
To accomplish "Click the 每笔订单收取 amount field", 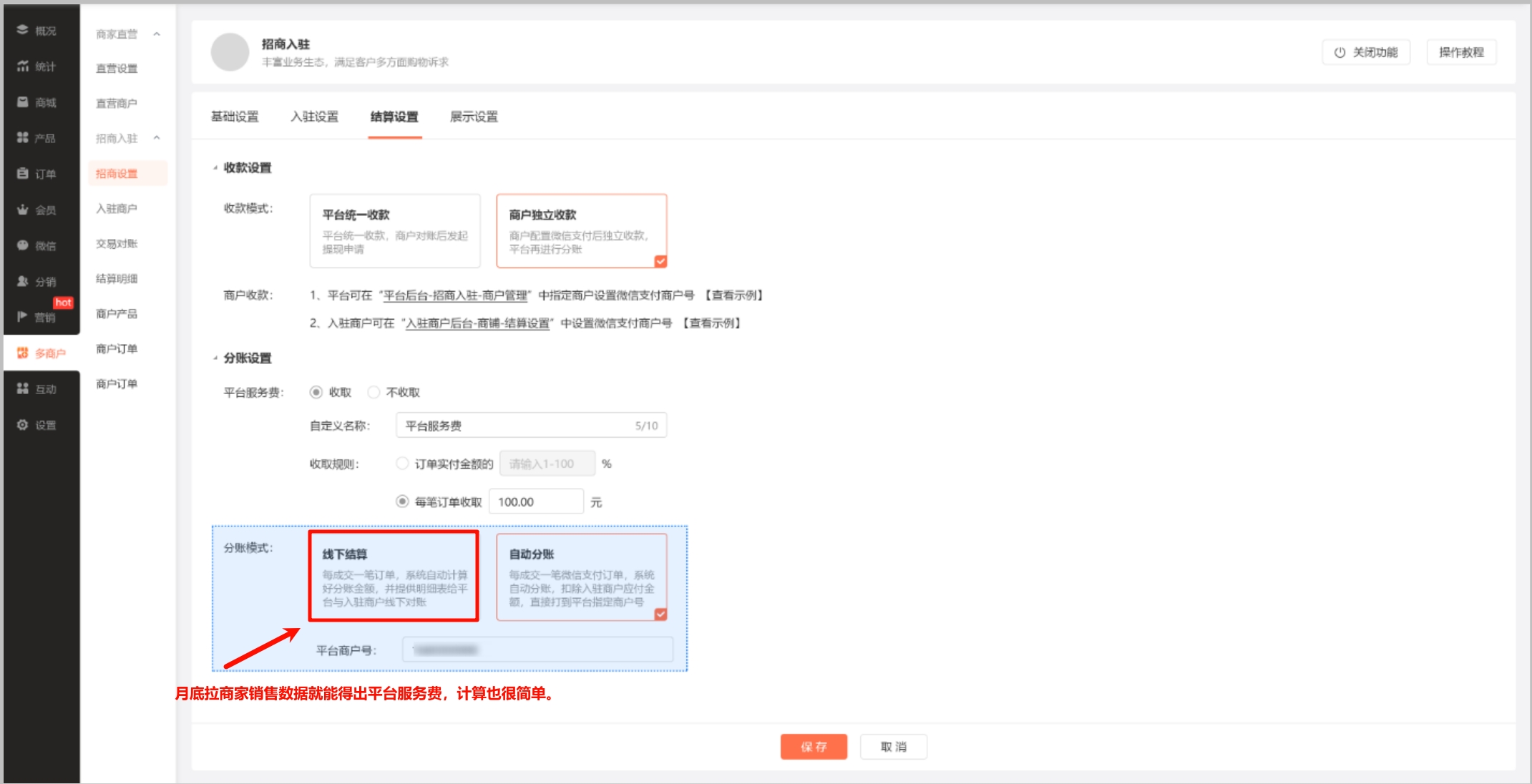I will (536, 501).
